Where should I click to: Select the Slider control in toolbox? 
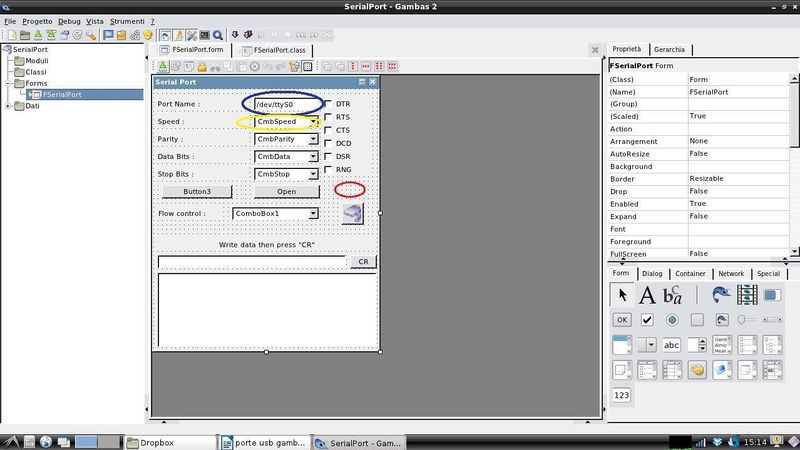coord(747,320)
